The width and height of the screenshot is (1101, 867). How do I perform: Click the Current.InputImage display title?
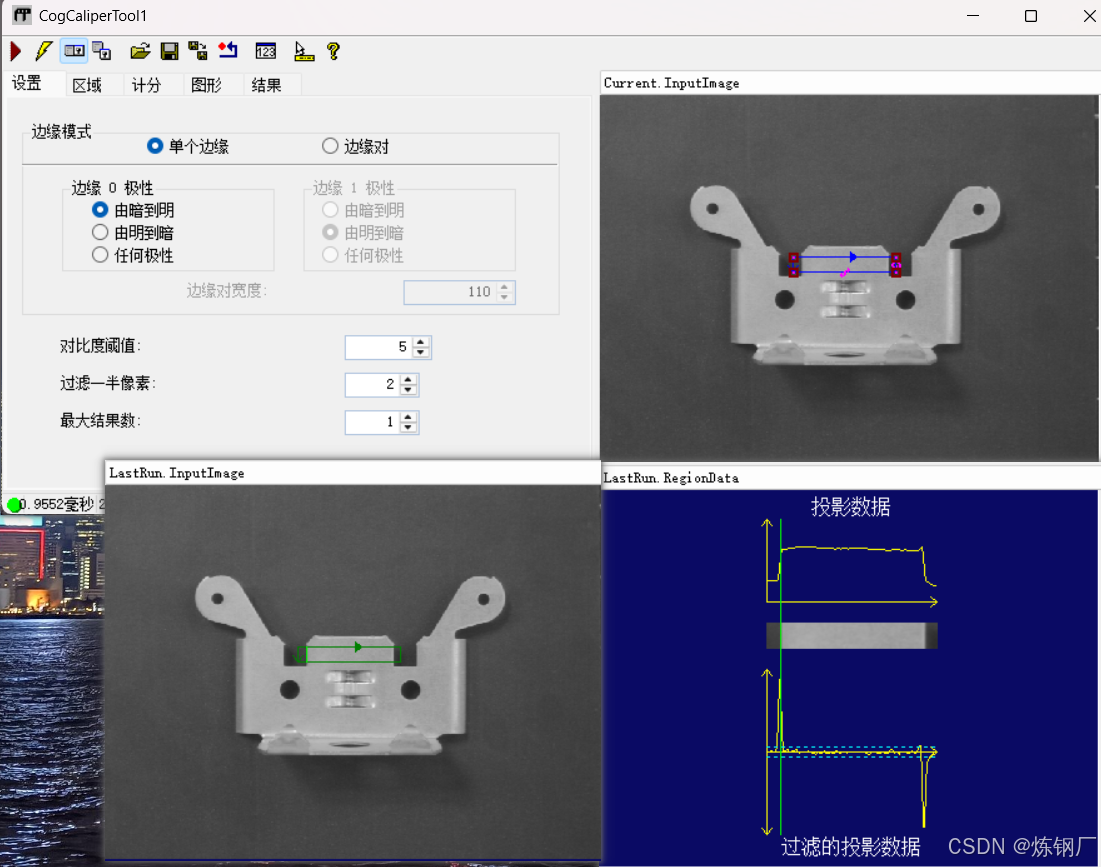coord(671,83)
